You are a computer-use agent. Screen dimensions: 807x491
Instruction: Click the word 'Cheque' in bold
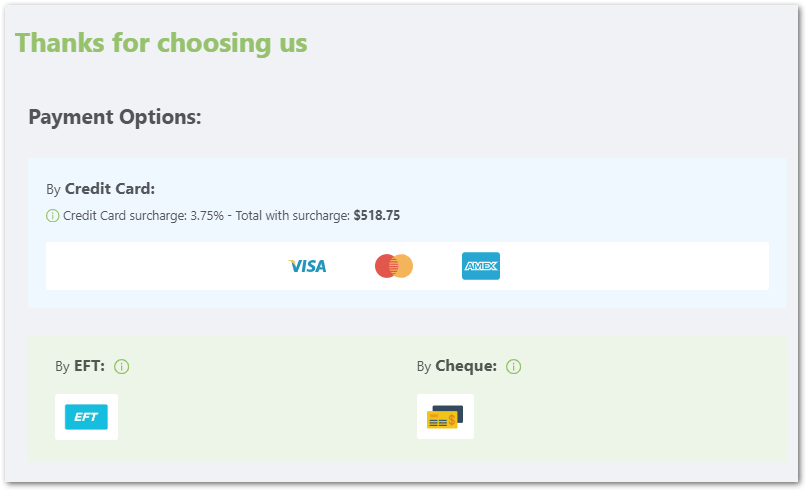pyautogui.click(x=466, y=366)
